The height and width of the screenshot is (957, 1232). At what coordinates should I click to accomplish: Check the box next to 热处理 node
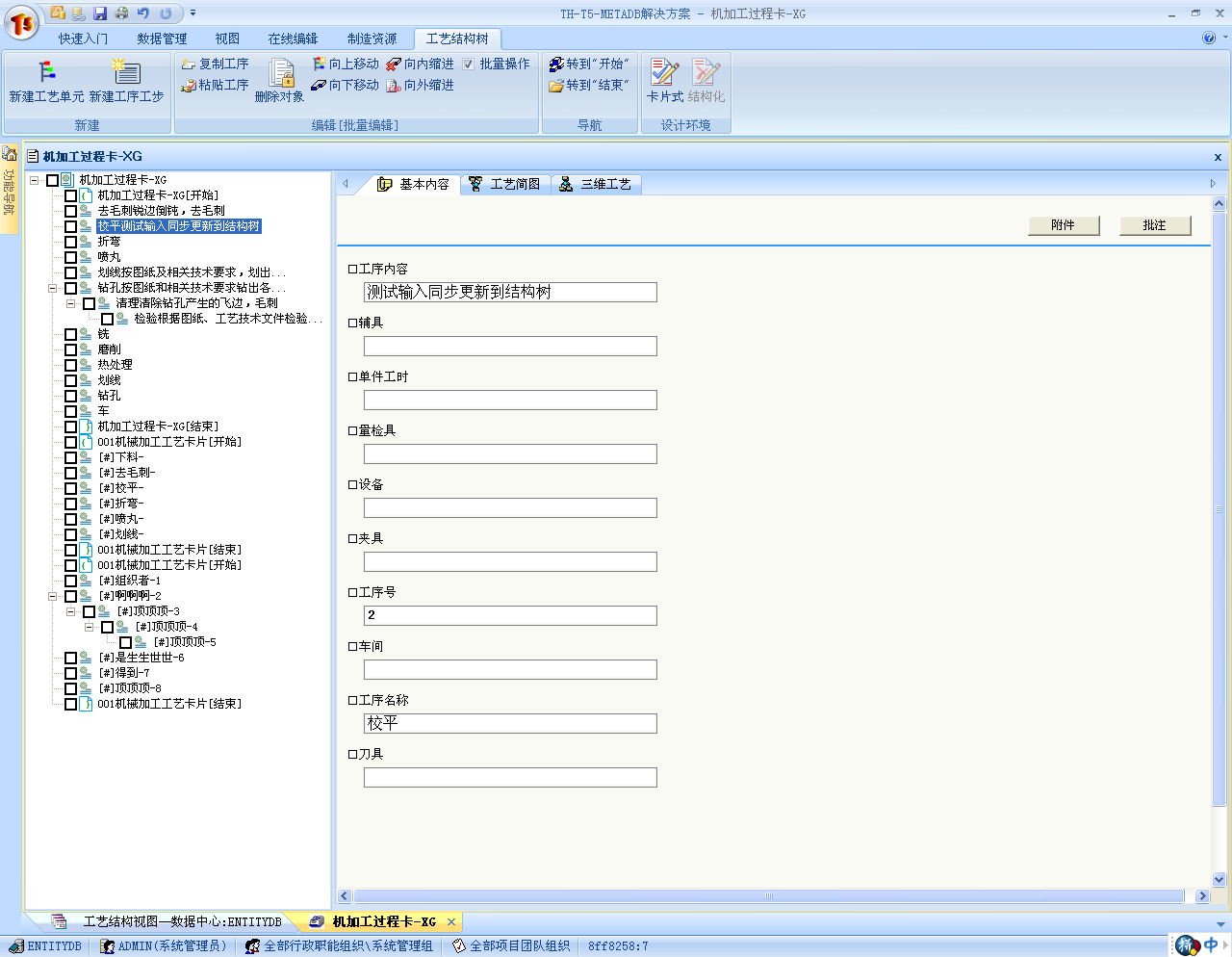point(70,365)
